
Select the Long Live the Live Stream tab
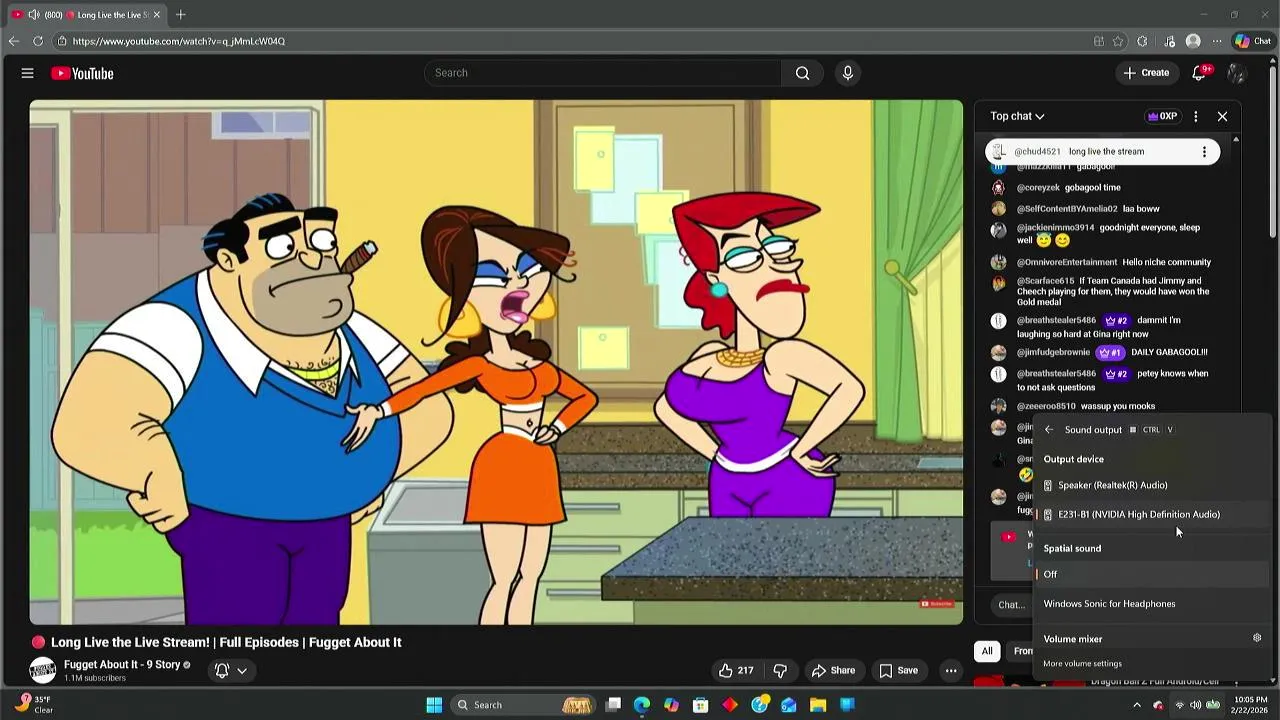86,14
